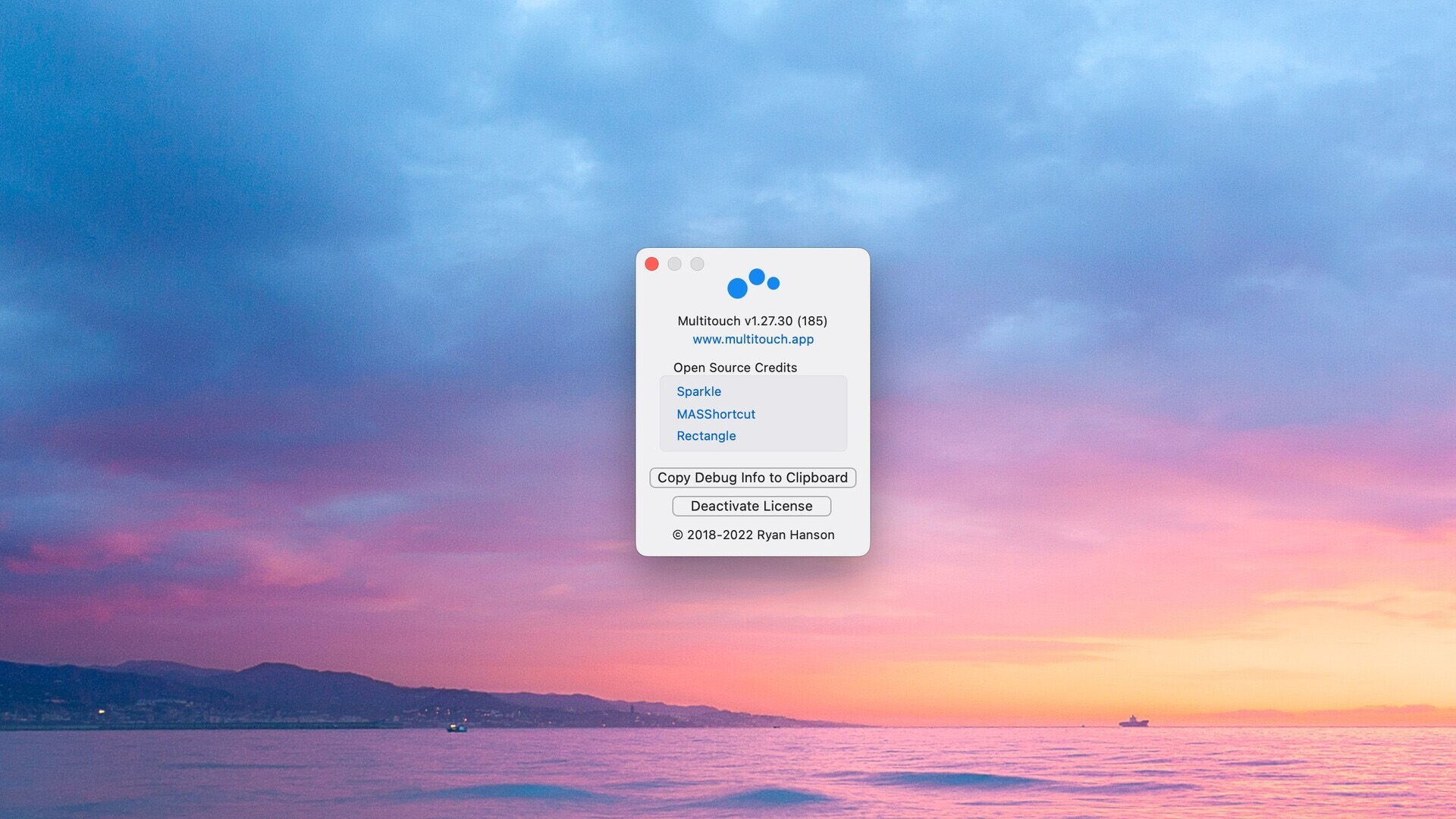Select the largest blue dot in the logo
The height and width of the screenshot is (819, 1456).
pyautogui.click(x=739, y=288)
